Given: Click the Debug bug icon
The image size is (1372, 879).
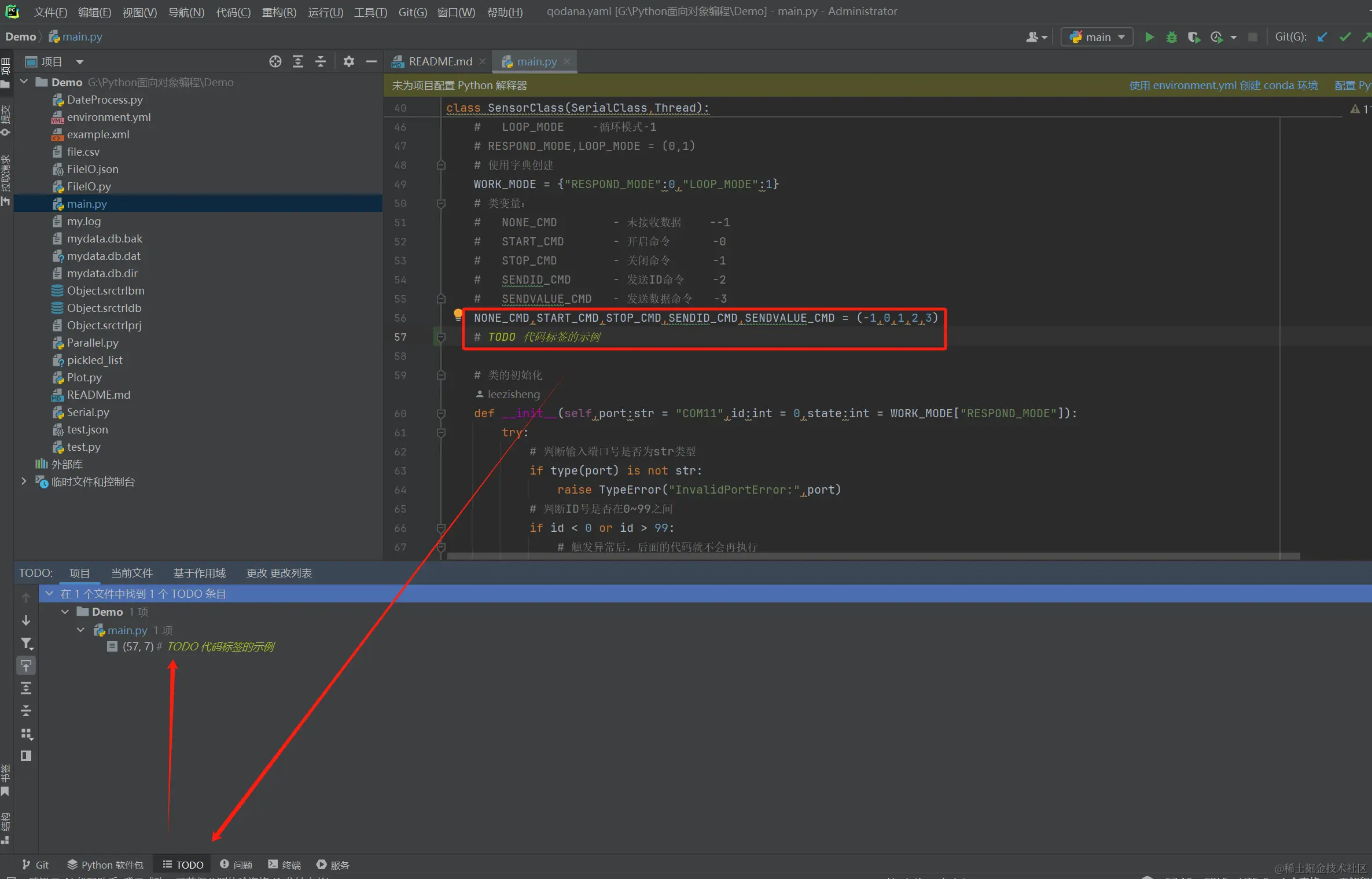Looking at the screenshot, I should [1171, 37].
